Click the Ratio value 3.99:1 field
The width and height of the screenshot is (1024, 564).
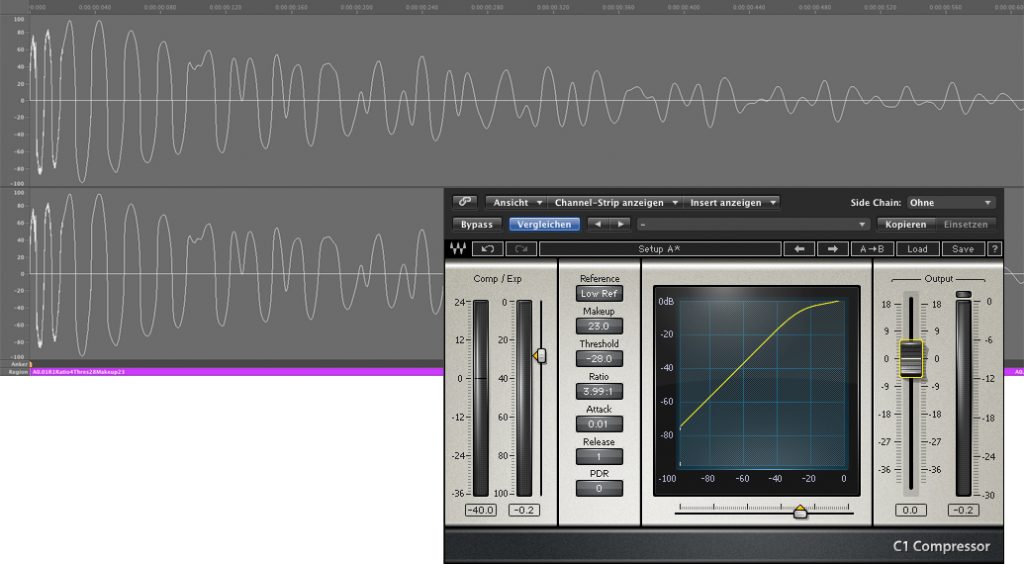coord(599,391)
